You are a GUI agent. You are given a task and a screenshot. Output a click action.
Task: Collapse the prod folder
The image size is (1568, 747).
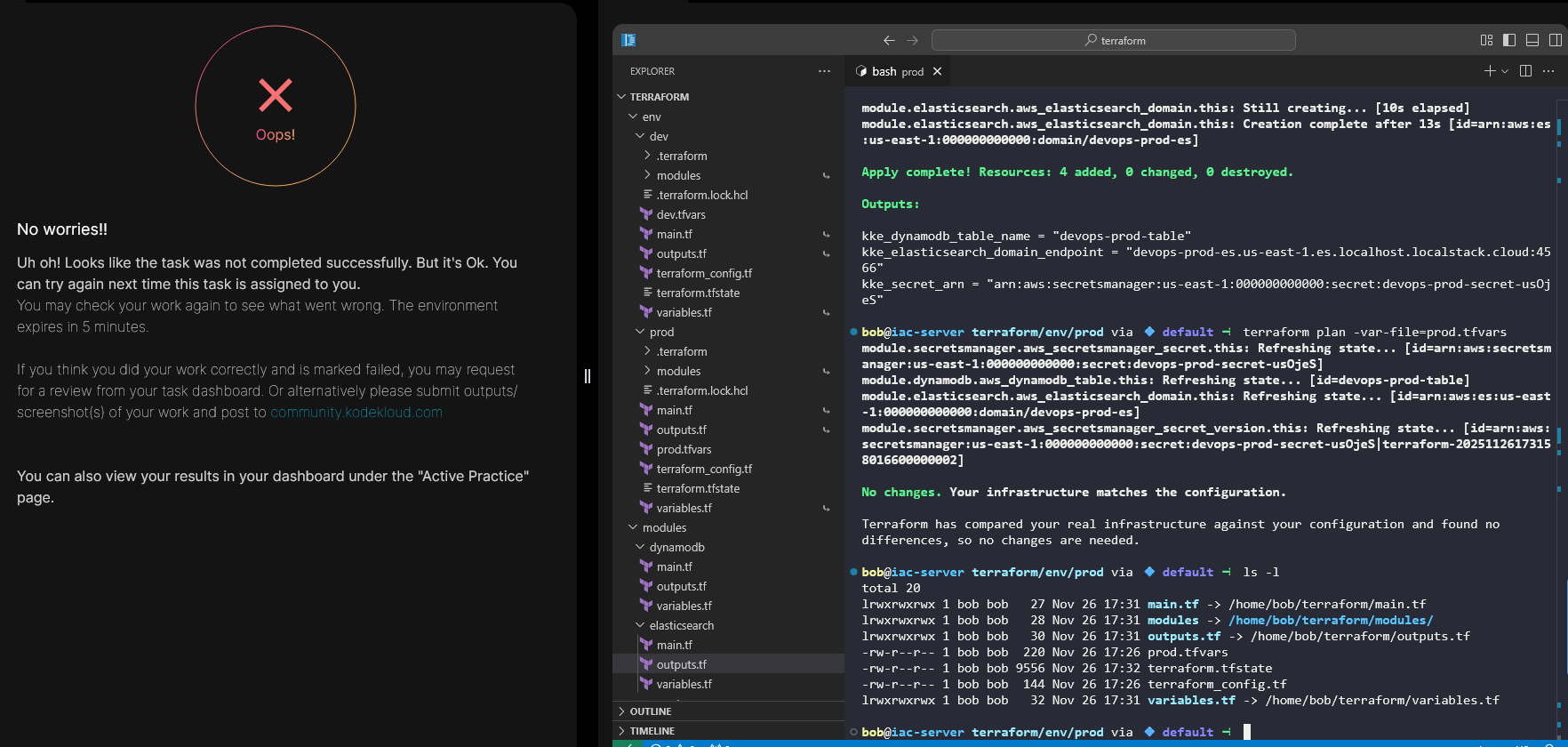pos(661,332)
